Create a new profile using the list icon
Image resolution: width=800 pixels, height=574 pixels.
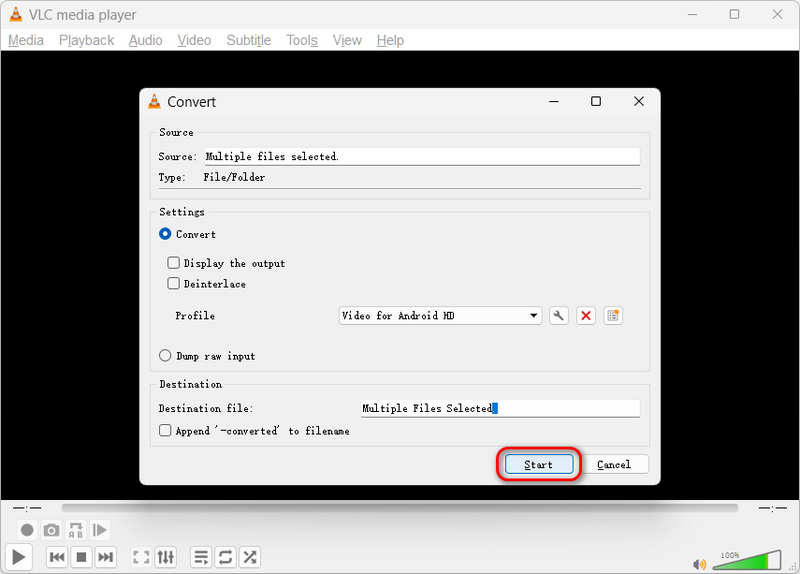pos(613,315)
